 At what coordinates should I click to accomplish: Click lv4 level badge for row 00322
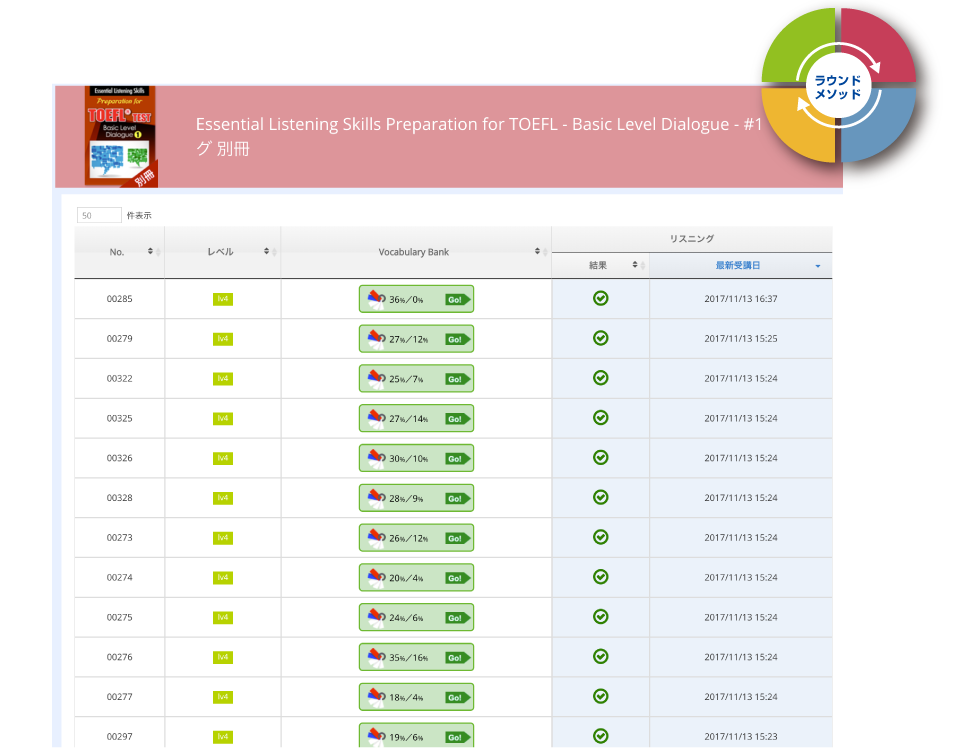pyautogui.click(x=223, y=379)
